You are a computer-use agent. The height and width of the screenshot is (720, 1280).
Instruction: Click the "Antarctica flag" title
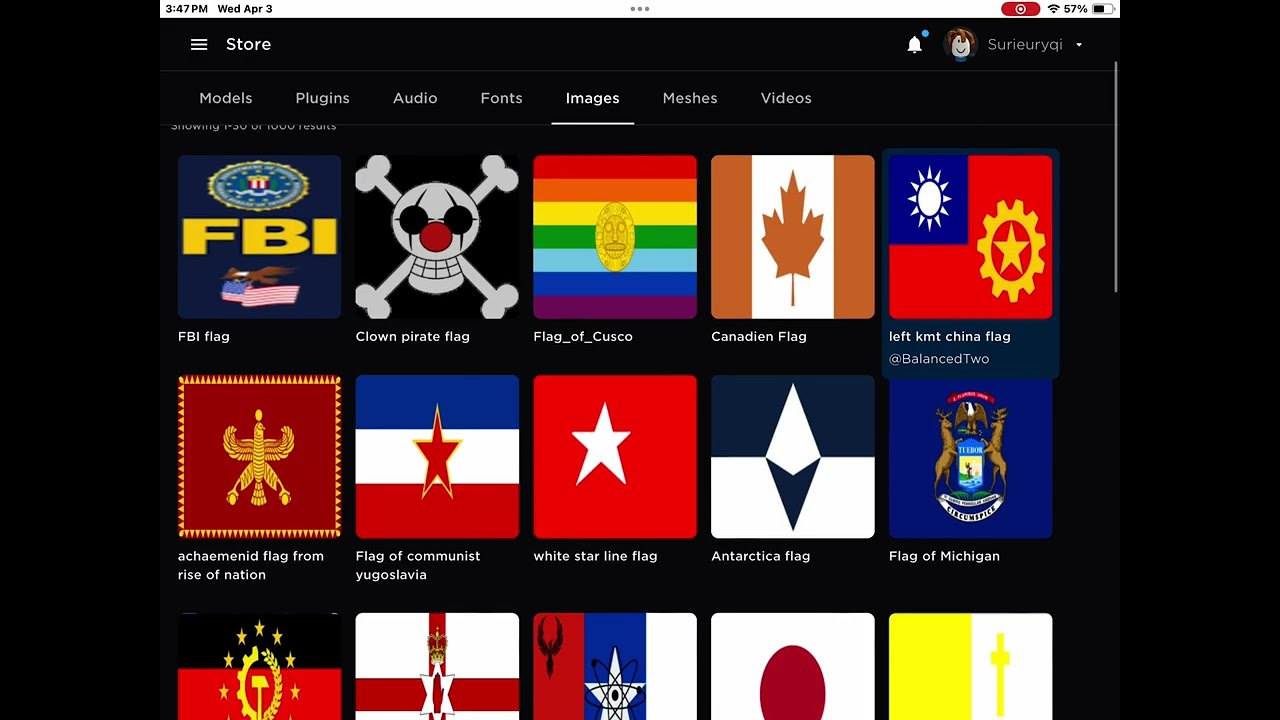pos(761,556)
